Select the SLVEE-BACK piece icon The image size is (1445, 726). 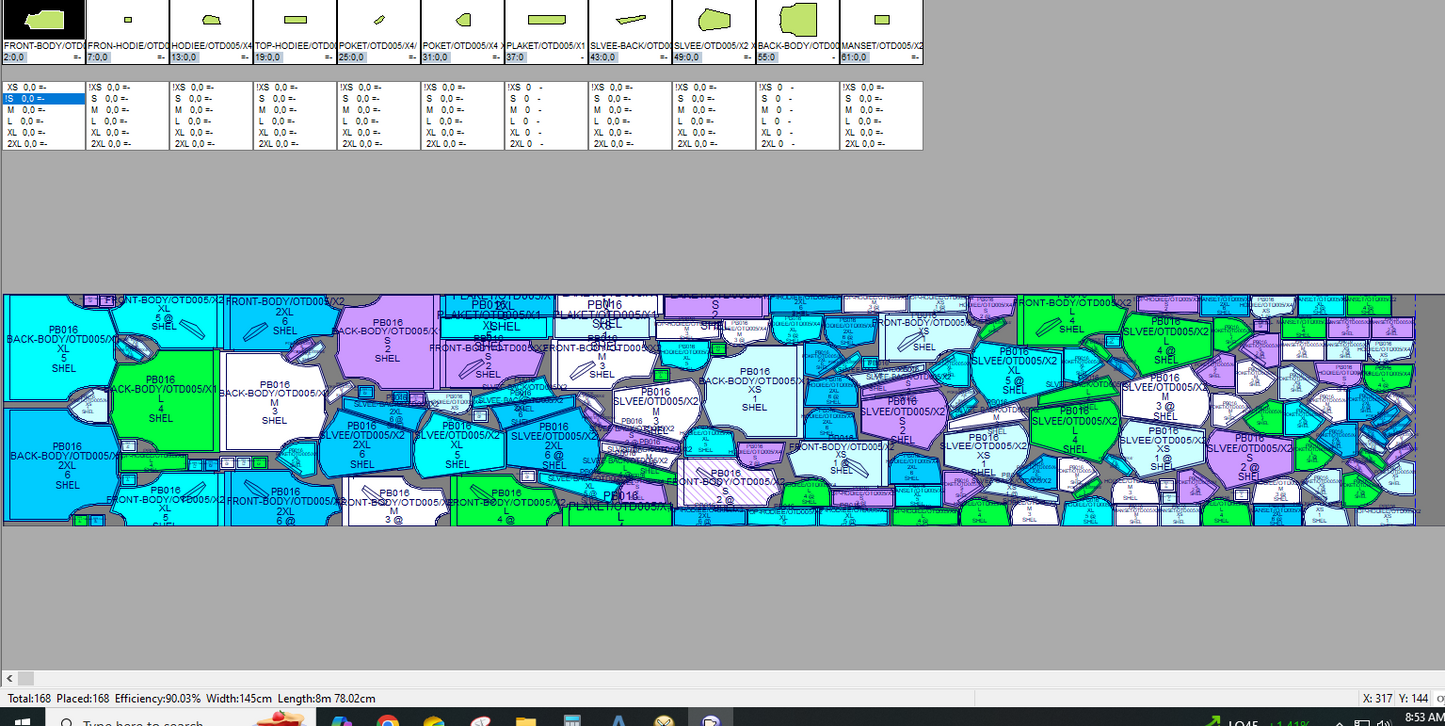tap(630, 20)
